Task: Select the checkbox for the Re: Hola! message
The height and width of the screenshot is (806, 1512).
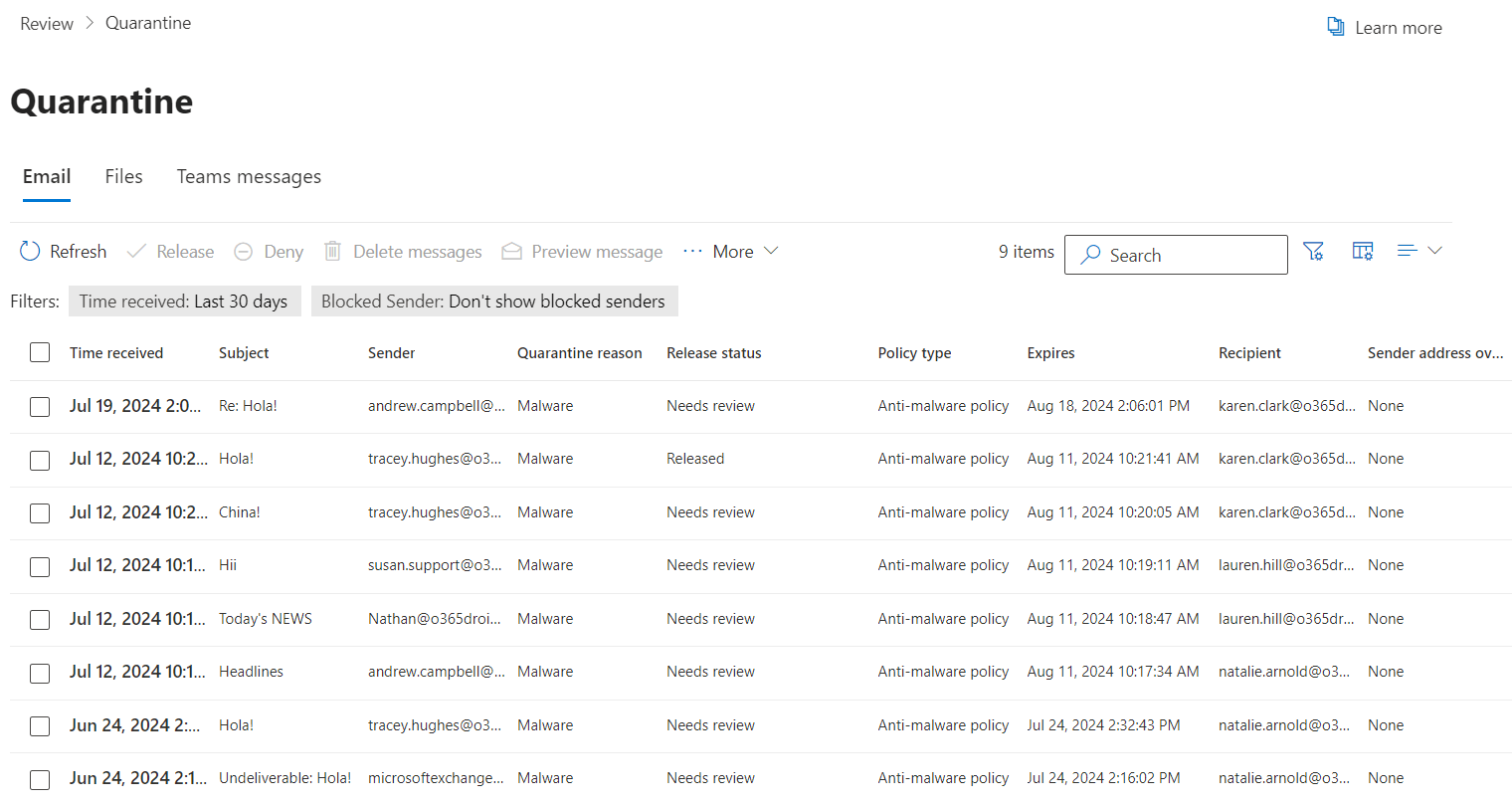Action: (40, 406)
